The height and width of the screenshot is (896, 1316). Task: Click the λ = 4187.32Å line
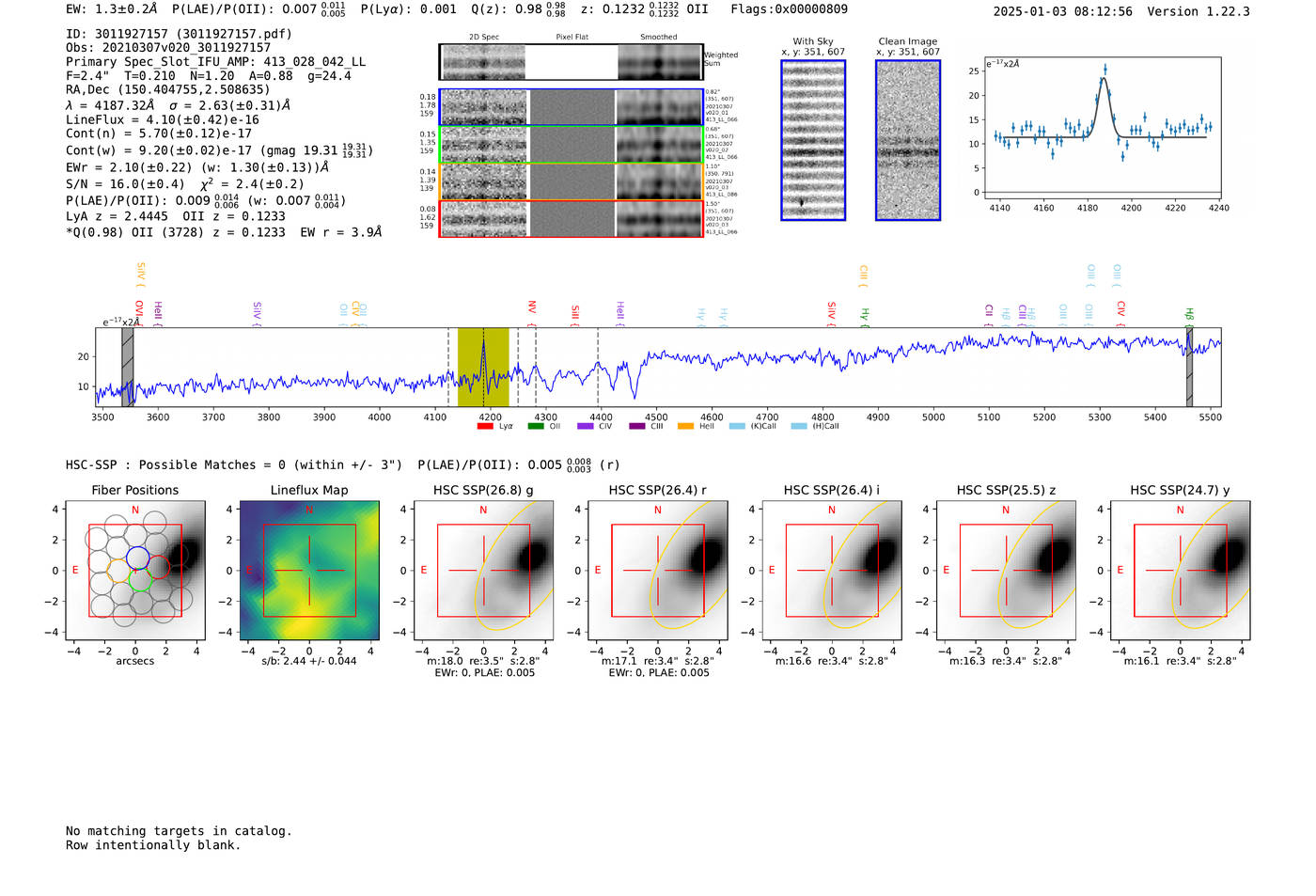(x=179, y=105)
